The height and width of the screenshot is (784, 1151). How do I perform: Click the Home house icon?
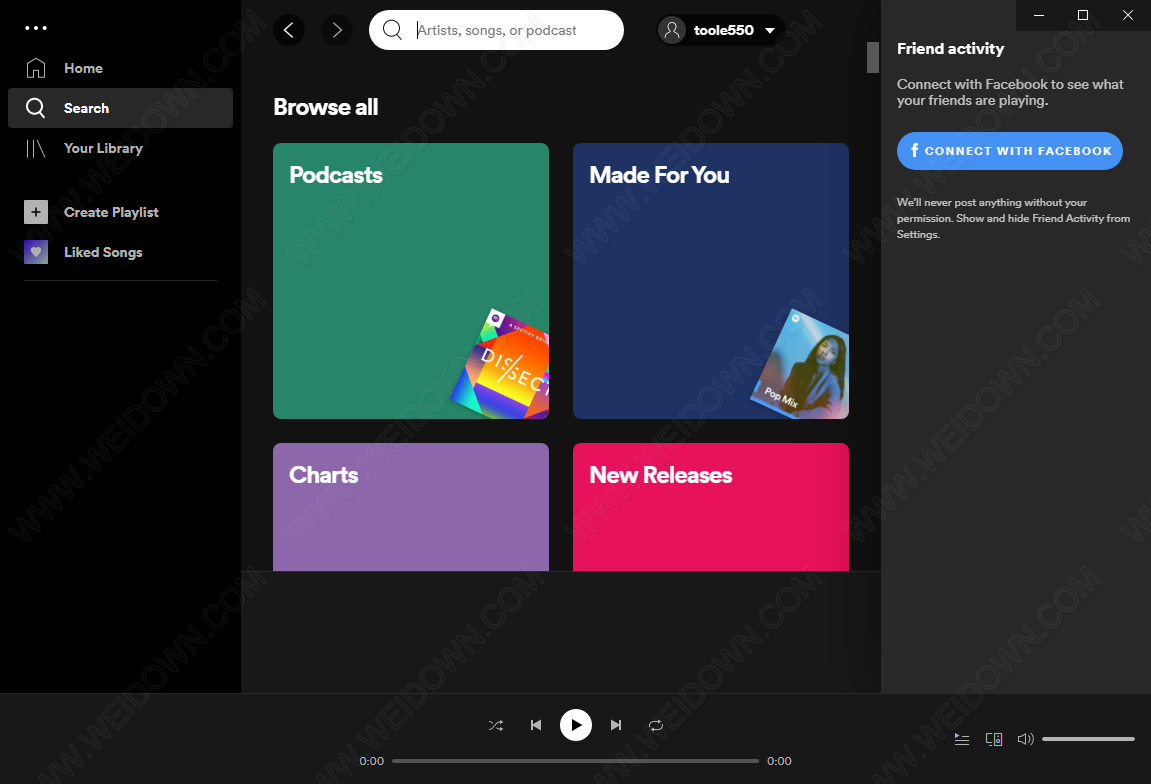pos(35,68)
